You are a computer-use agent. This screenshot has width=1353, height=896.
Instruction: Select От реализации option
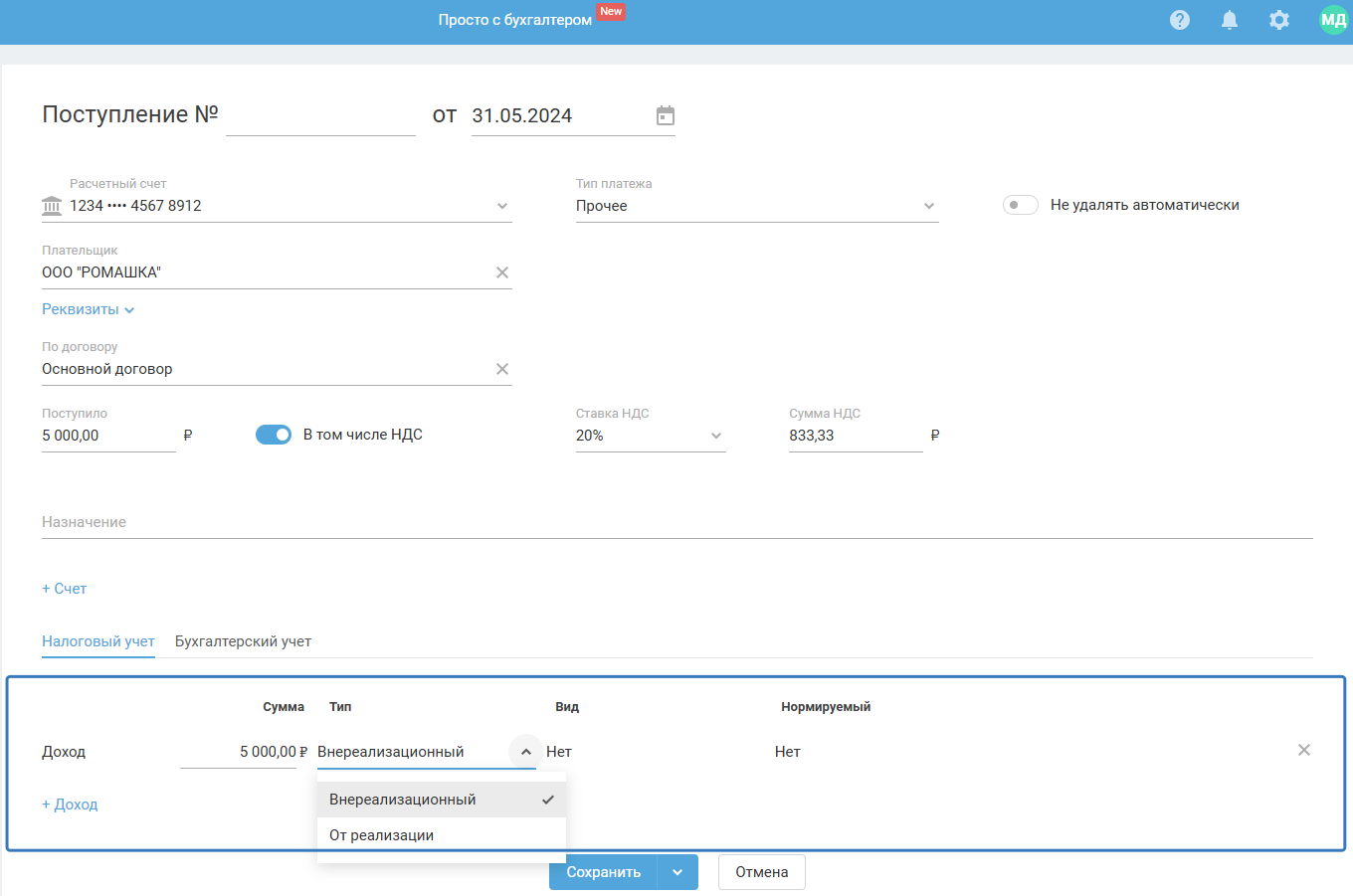pyautogui.click(x=382, y=835)
